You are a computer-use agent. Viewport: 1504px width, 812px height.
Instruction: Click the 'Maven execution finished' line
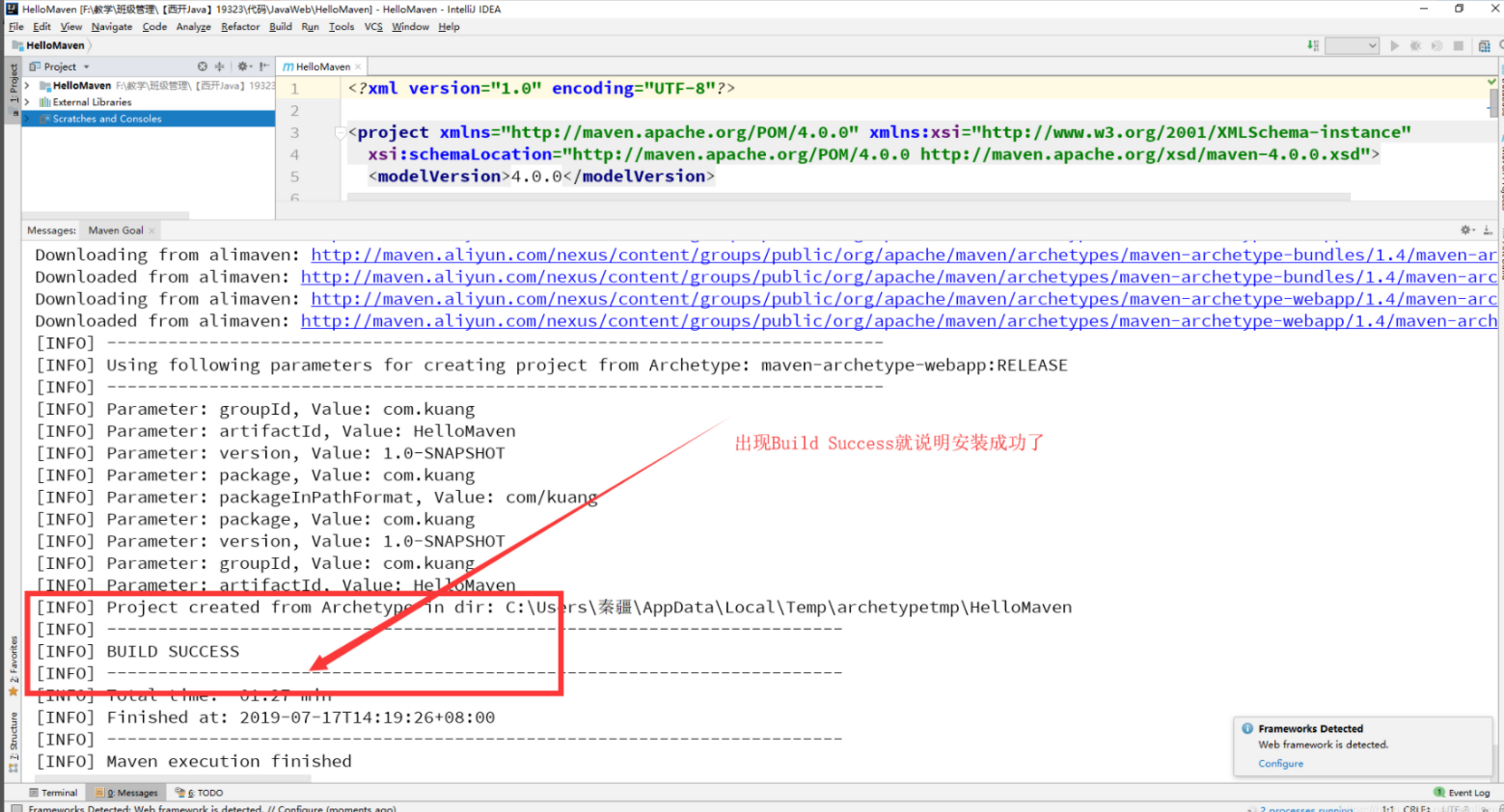pos(194,762)
